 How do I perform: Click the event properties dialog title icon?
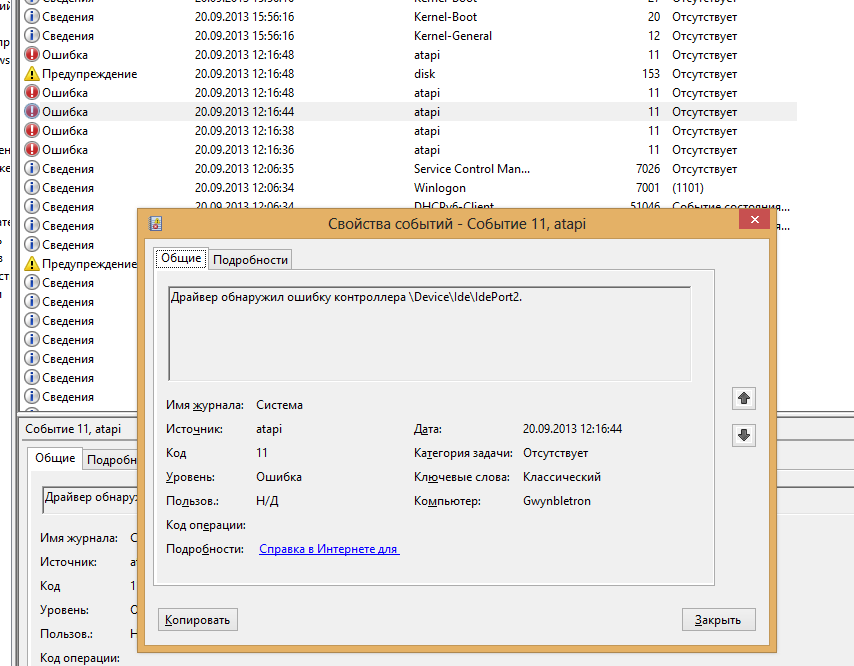pos(156,223)
